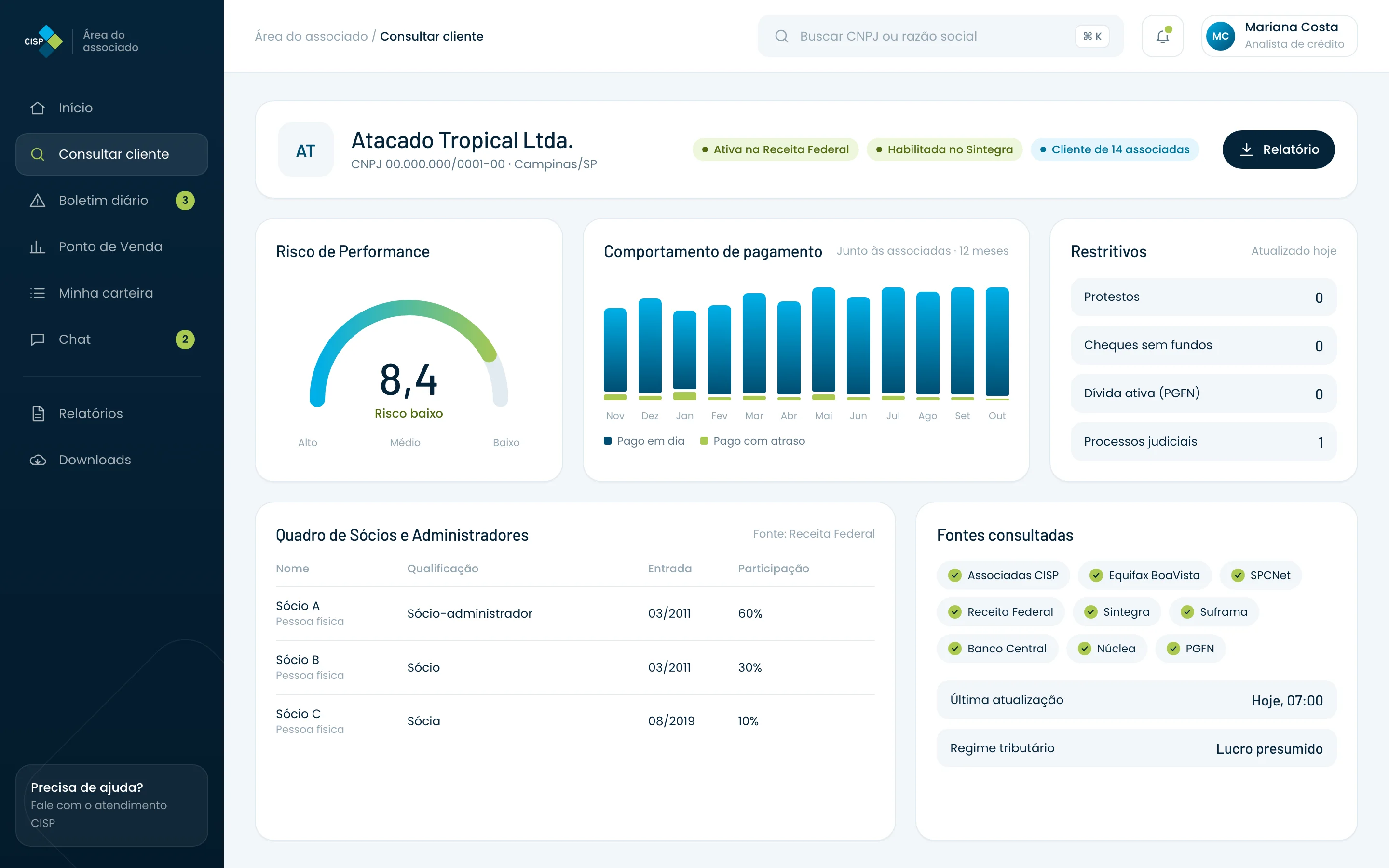Screen dimensions: 1389x868
Task: Click the search magnifier icon in search bar
Action: (x=781, y=36)
